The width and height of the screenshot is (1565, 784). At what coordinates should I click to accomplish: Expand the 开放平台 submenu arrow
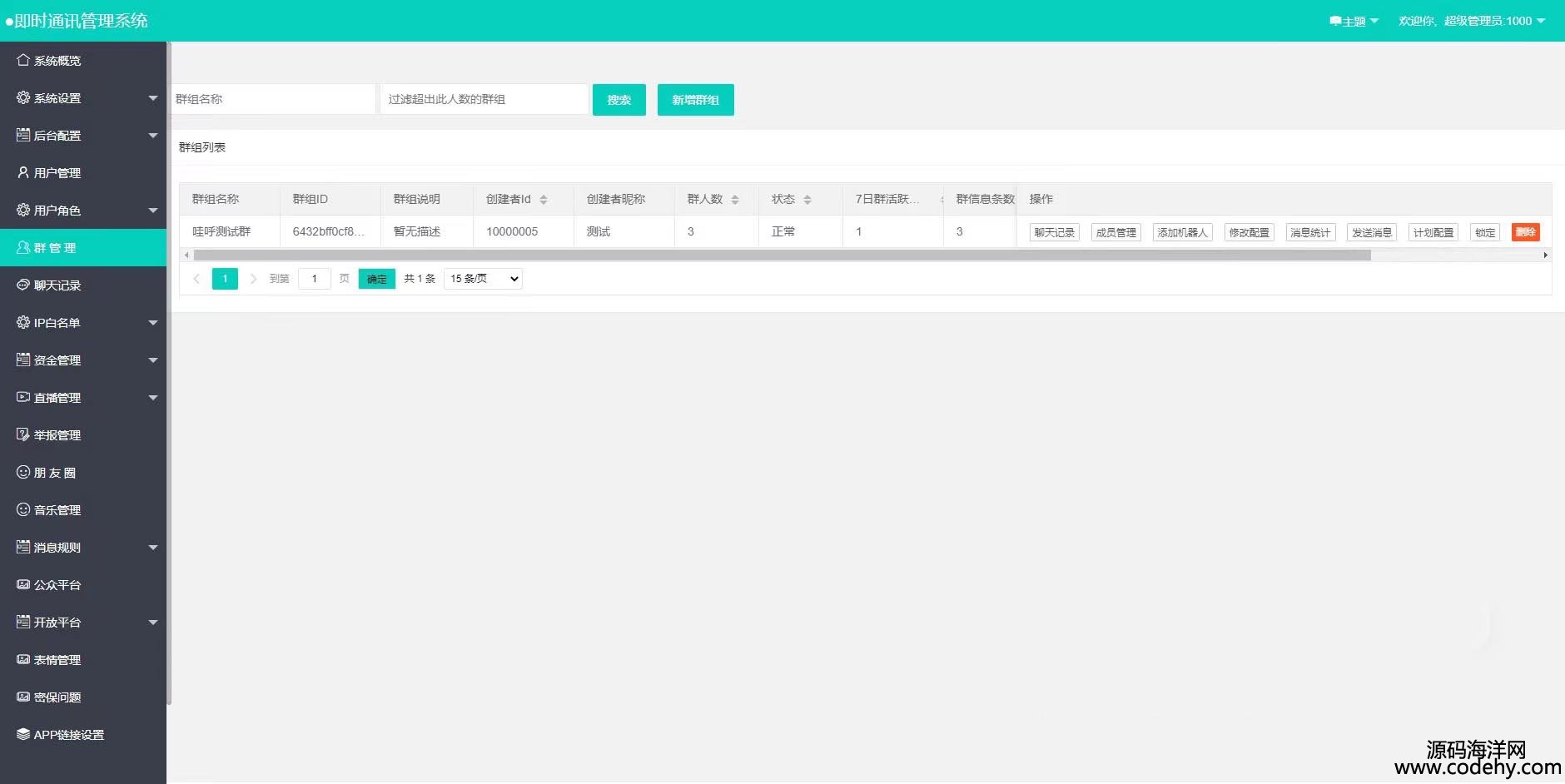click(152, 623)
